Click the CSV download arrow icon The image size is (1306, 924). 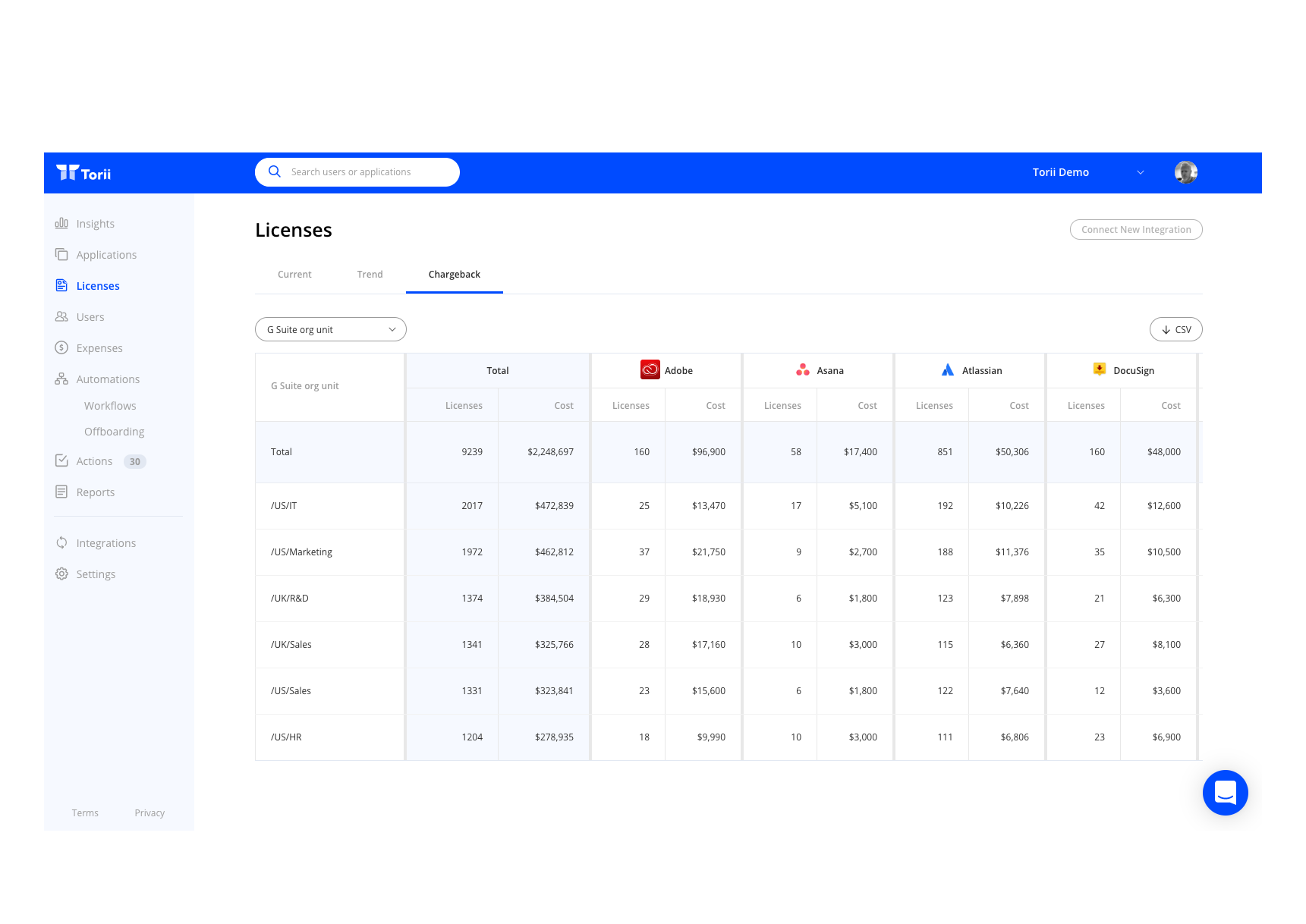tap(1166, 330)
